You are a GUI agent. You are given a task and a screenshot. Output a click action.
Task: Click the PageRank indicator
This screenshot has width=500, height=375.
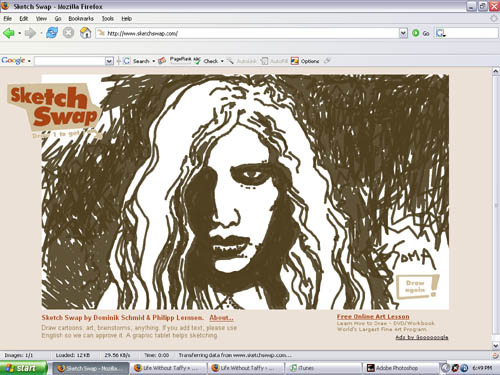181,59
